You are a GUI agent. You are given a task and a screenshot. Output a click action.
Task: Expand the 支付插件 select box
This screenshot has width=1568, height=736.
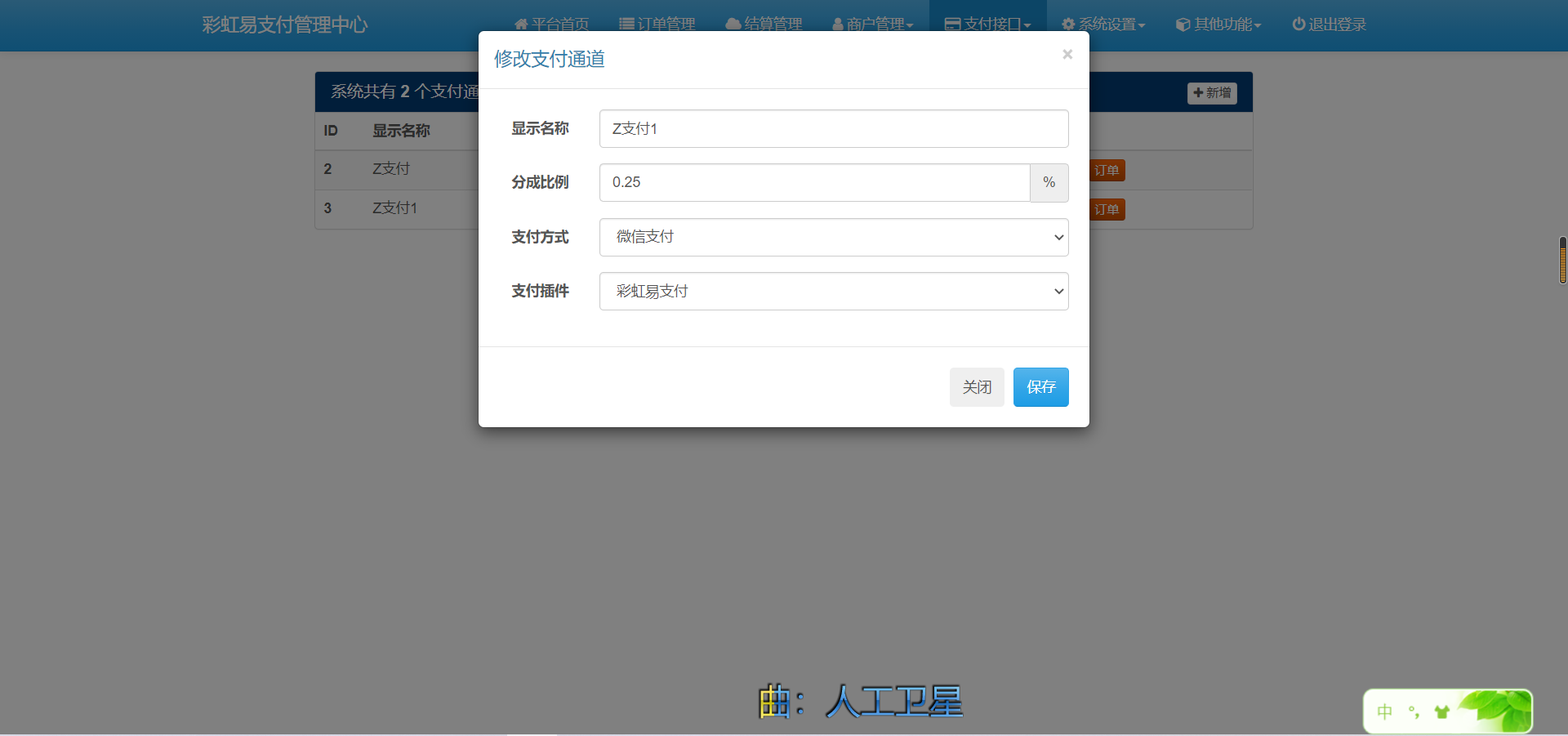click(833, 292)
